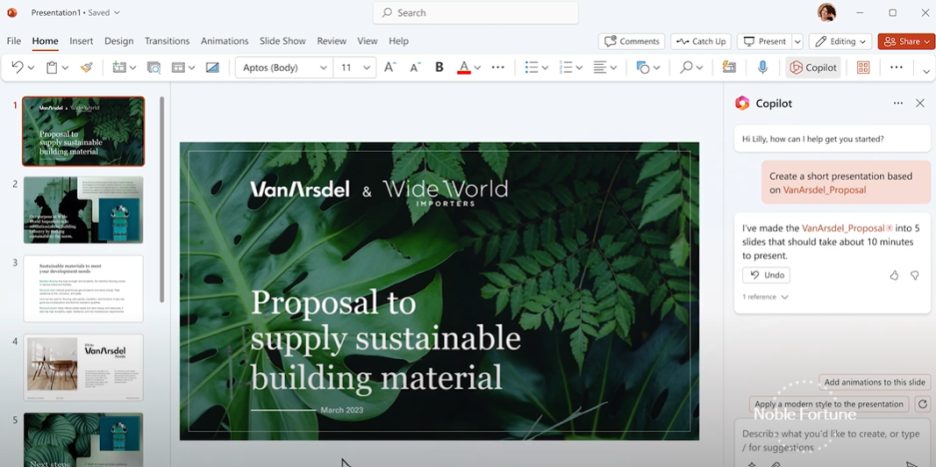Click Add animations to this slide suggestion
This screenshot has height=467, width=936.
[x=875, y=382]
